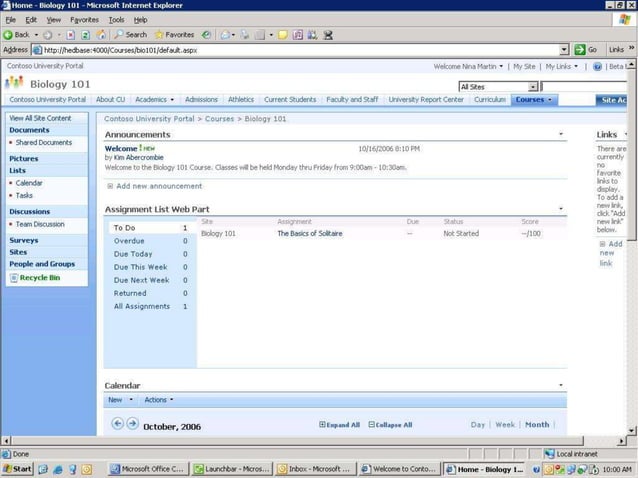Click Add new announcement plus icon
Viewport: 638px width, 478px height.
click(110, 186)
